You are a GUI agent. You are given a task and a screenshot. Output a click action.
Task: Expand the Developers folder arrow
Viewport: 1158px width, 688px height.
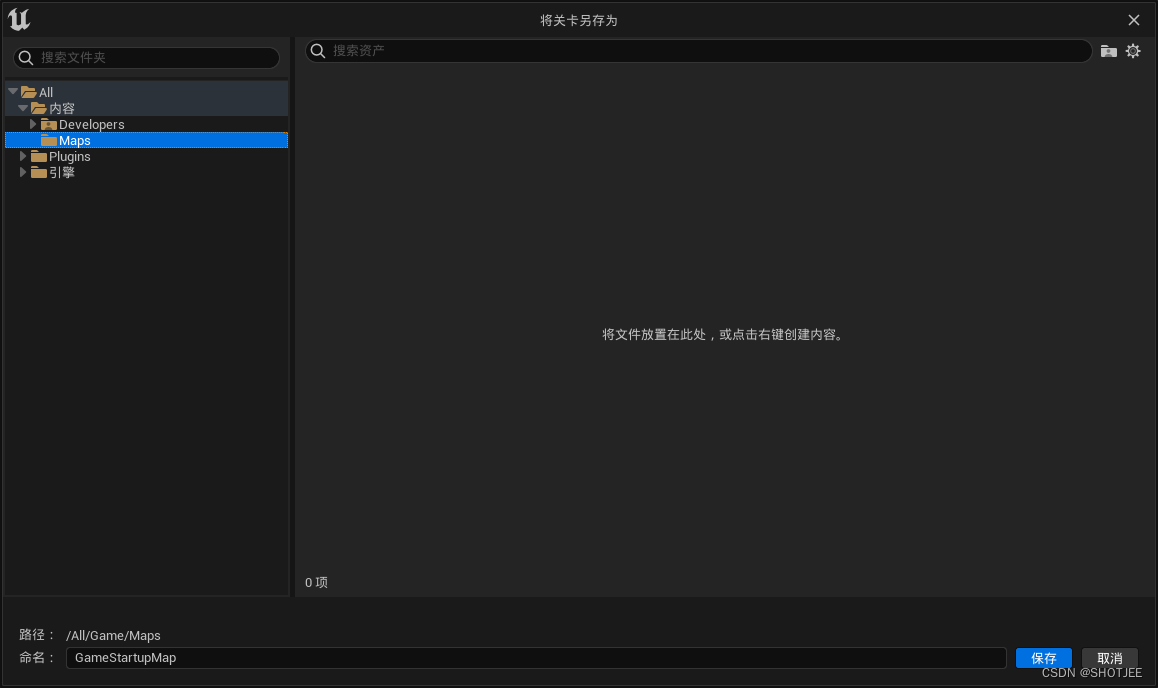(33, 124)
